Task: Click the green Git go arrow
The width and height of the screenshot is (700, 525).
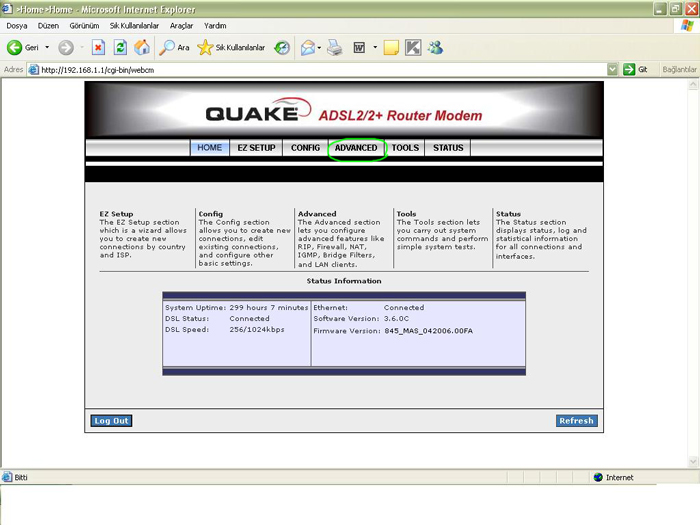Action: (629, 69)
